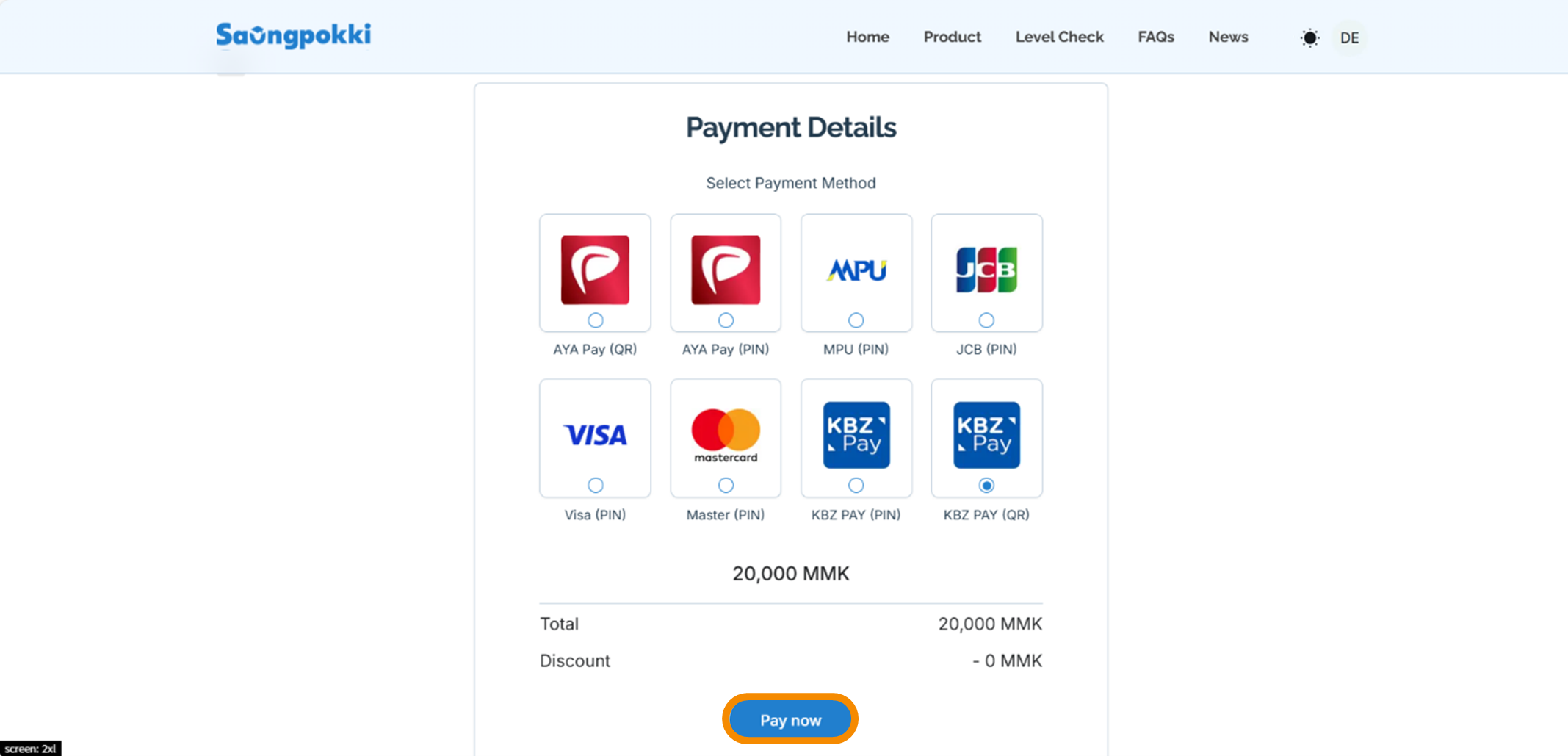
Task: Select the JCB (PIN) radio button
Action: 986,320
